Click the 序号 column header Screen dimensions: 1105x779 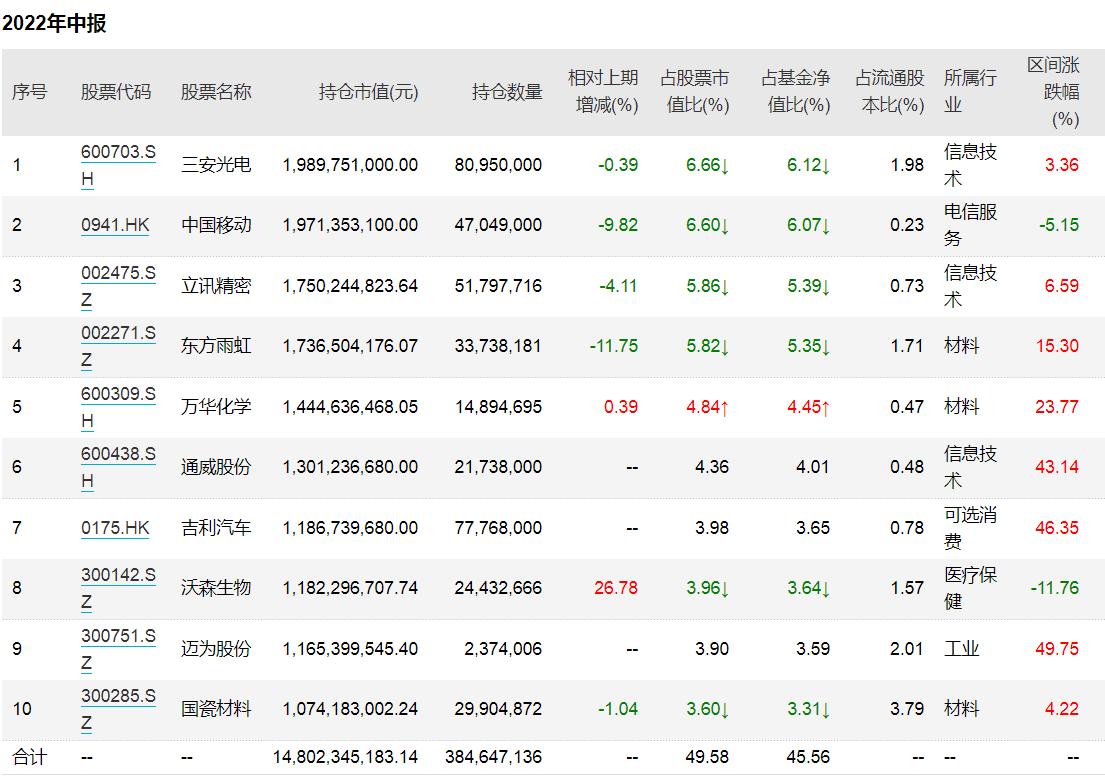(30, 92)
